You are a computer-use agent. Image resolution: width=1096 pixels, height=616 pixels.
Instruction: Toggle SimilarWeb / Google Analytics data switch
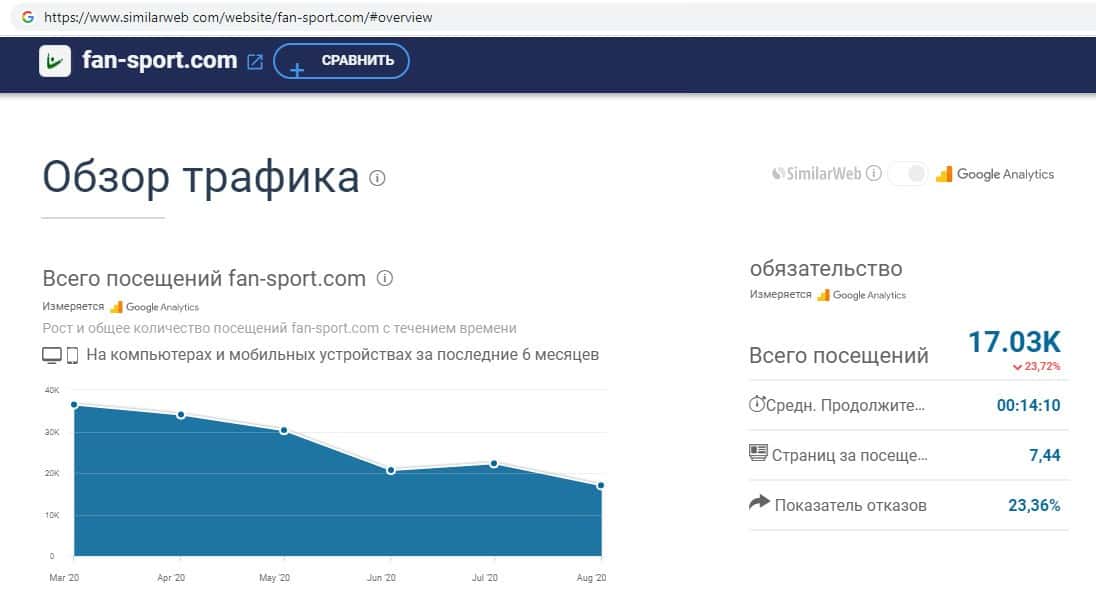point(907,173)
